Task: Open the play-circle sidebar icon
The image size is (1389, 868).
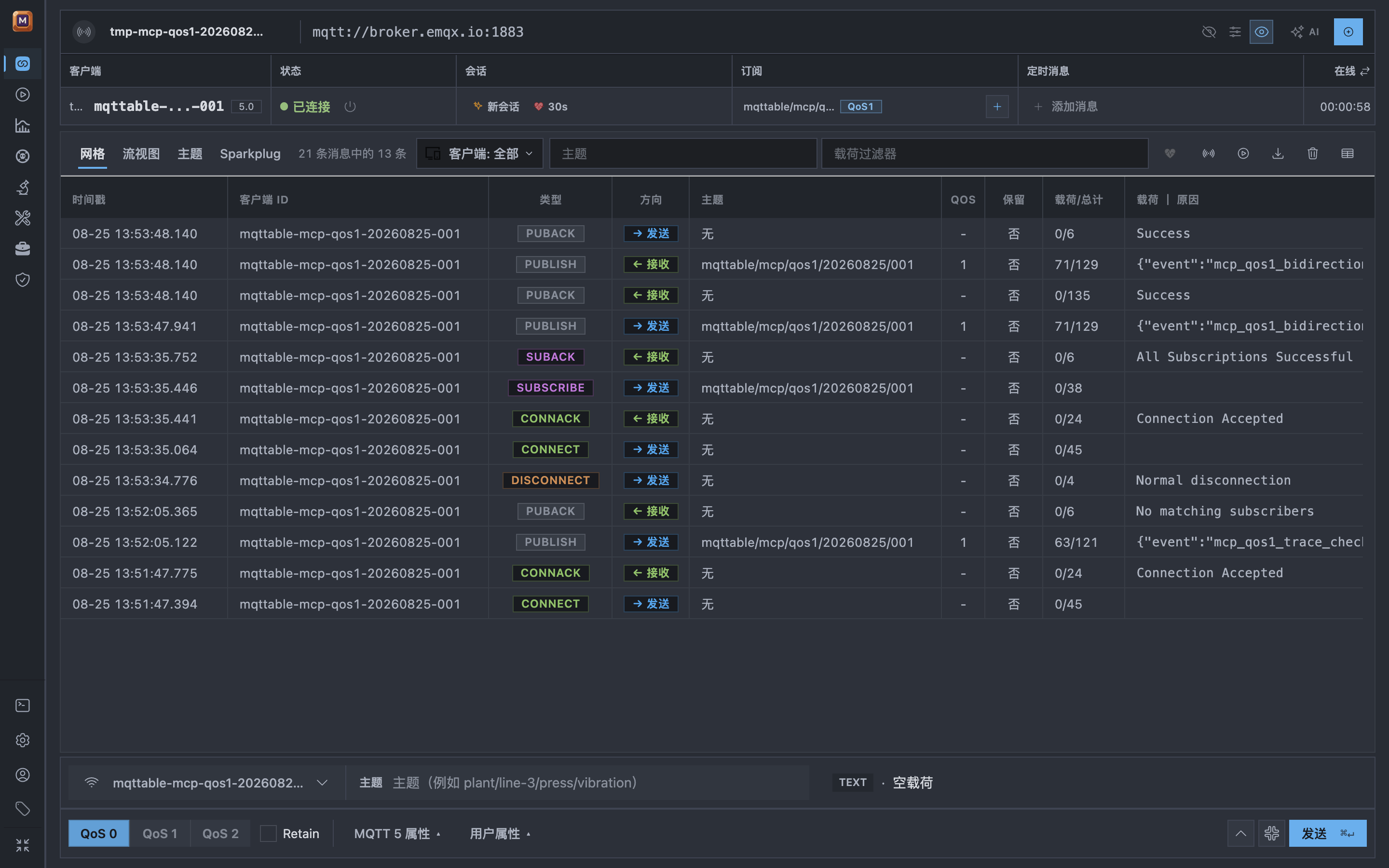Action: click(x=22, y=95)
